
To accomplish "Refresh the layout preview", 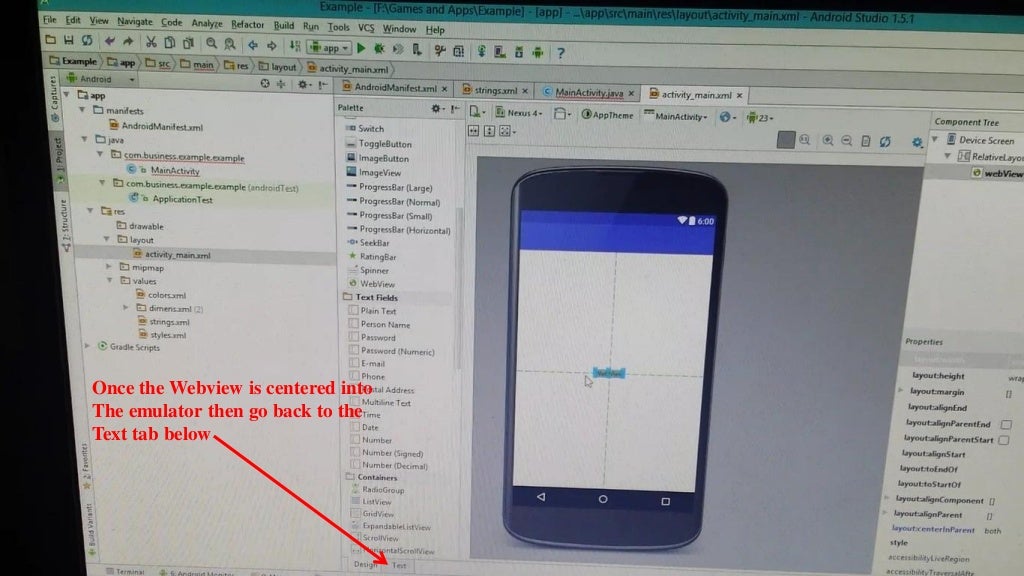I will [x=885, y=141].
